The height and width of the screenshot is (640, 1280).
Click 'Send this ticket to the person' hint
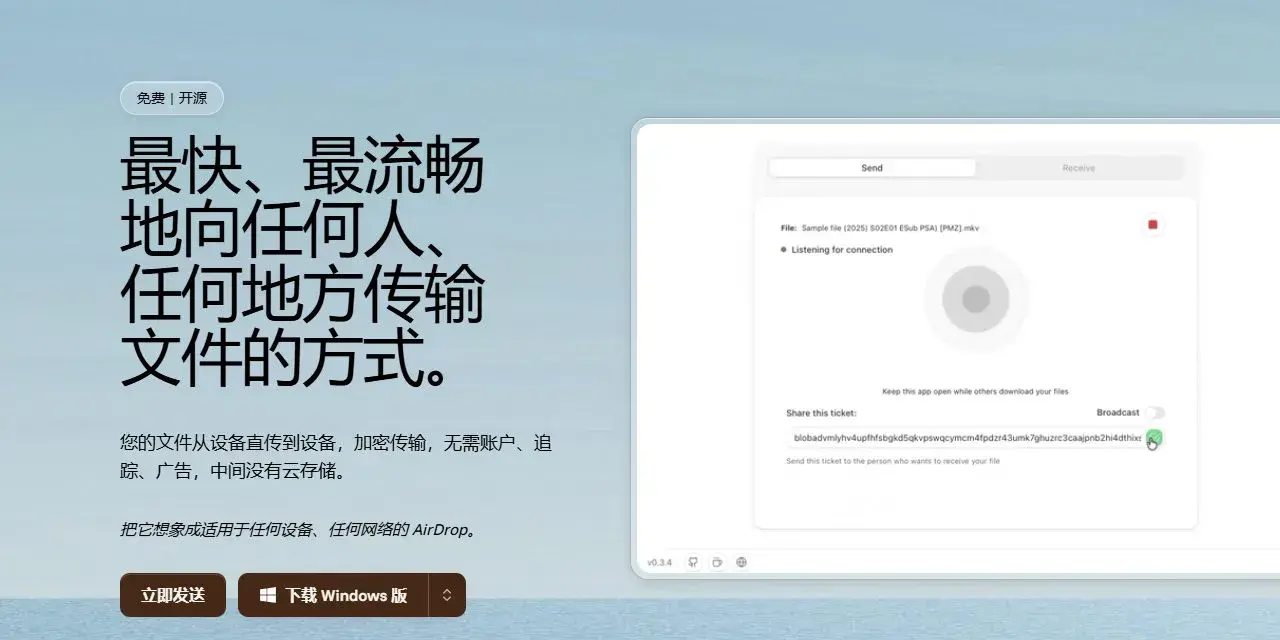pyautogui.click(x=893, y=461)
